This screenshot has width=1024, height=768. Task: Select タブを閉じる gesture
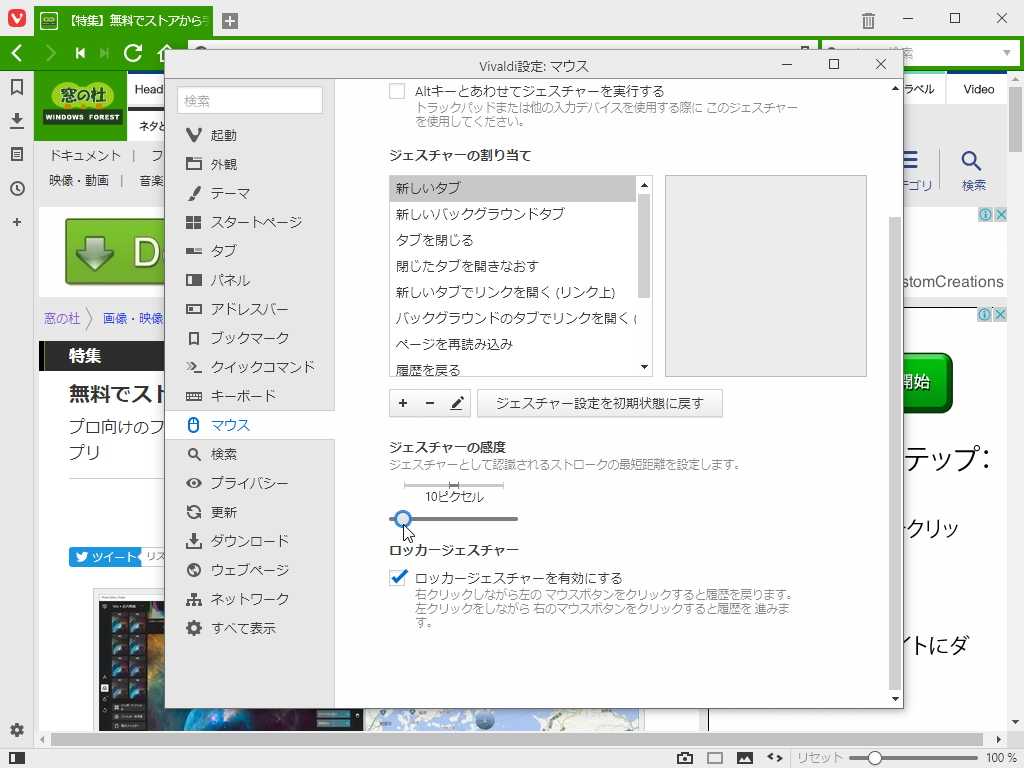pyautogui.click(x=512, y=240)
